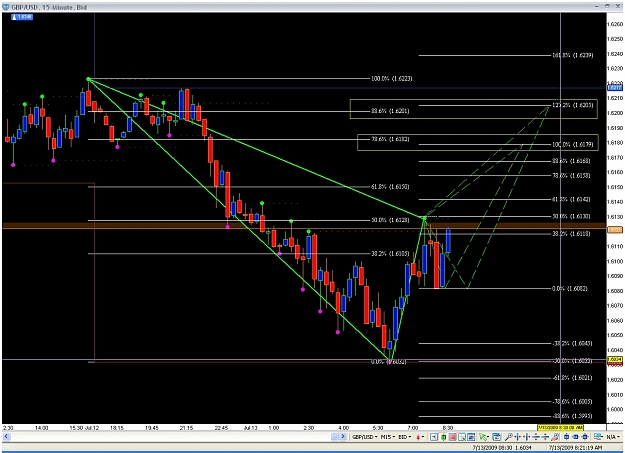Viewport: 625px width, 453px height.
Task: Click the scroll-right arrow button before GBP/USD
Action: 343,437
